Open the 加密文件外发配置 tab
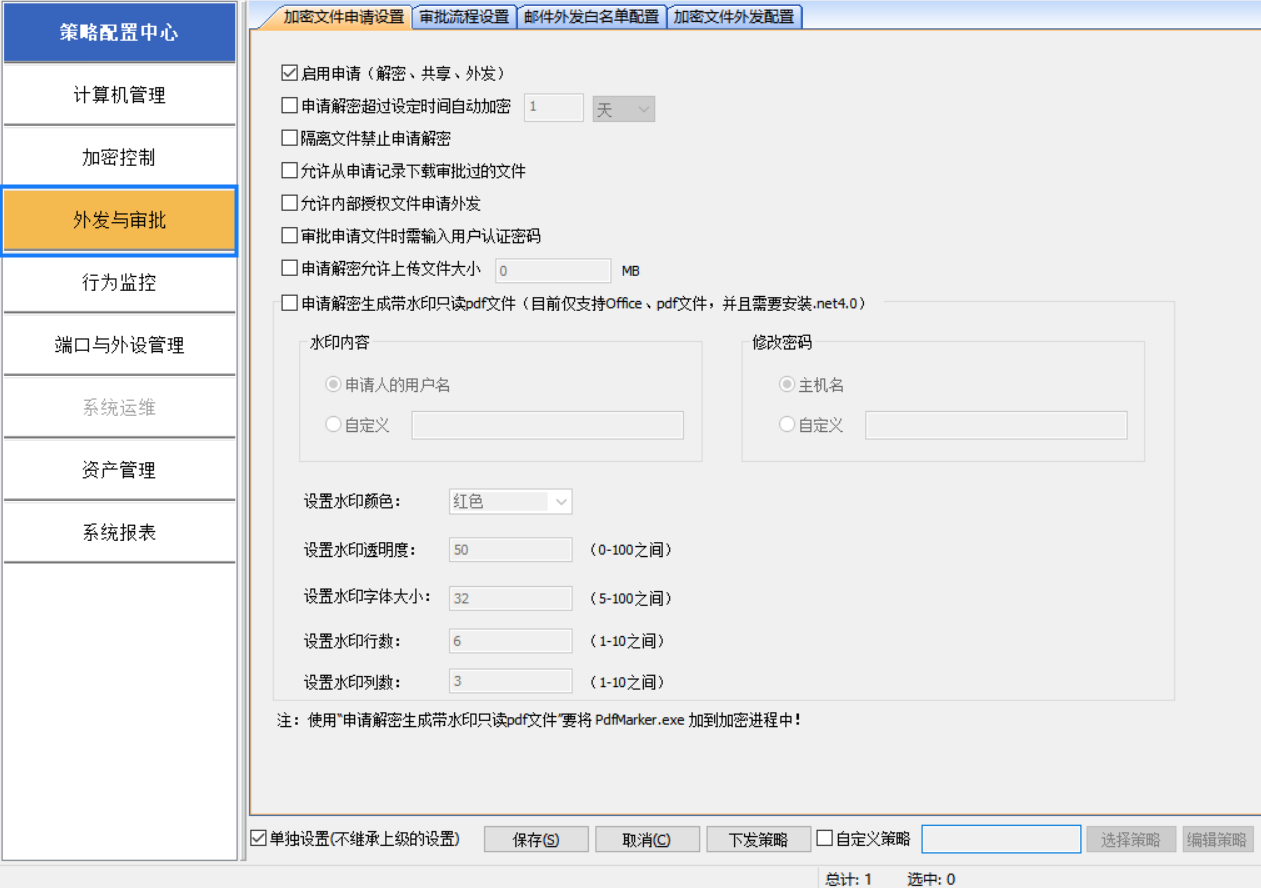The image size is (1261, 888). click(733, 17)
